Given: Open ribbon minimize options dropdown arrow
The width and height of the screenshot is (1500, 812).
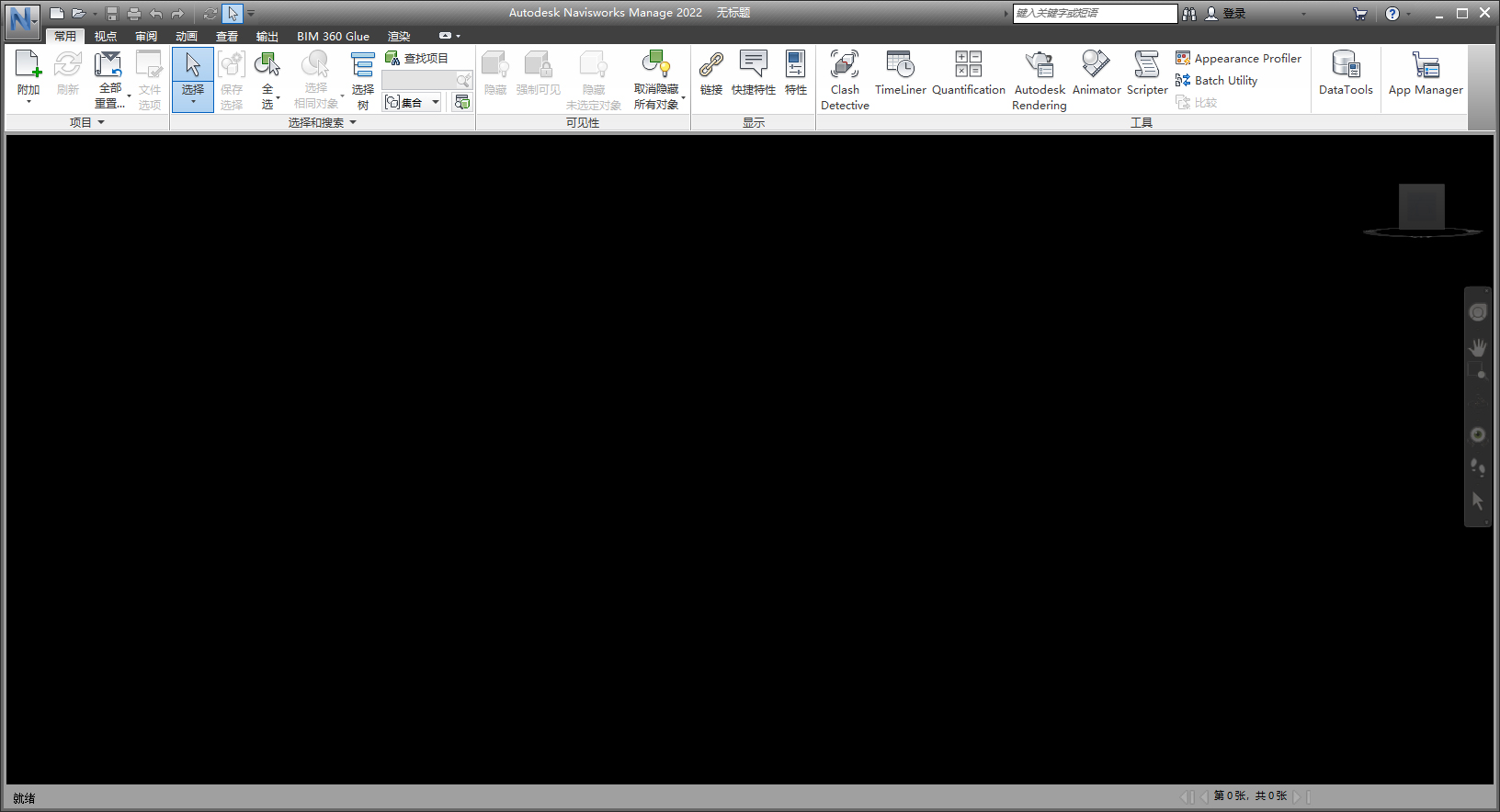Looking at the screenshot, I should (458, 36).
